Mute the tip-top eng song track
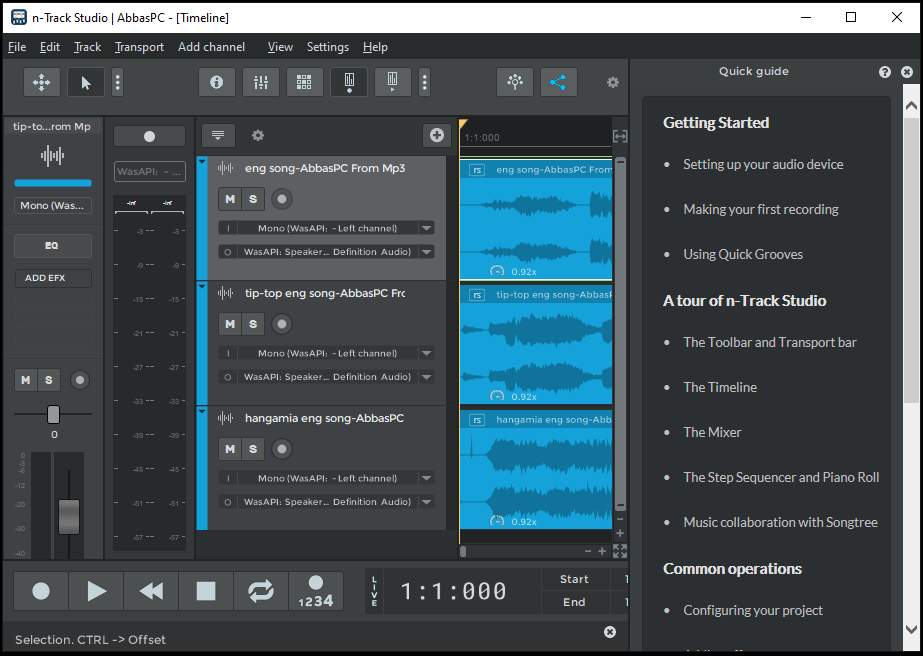 [230, 324]
